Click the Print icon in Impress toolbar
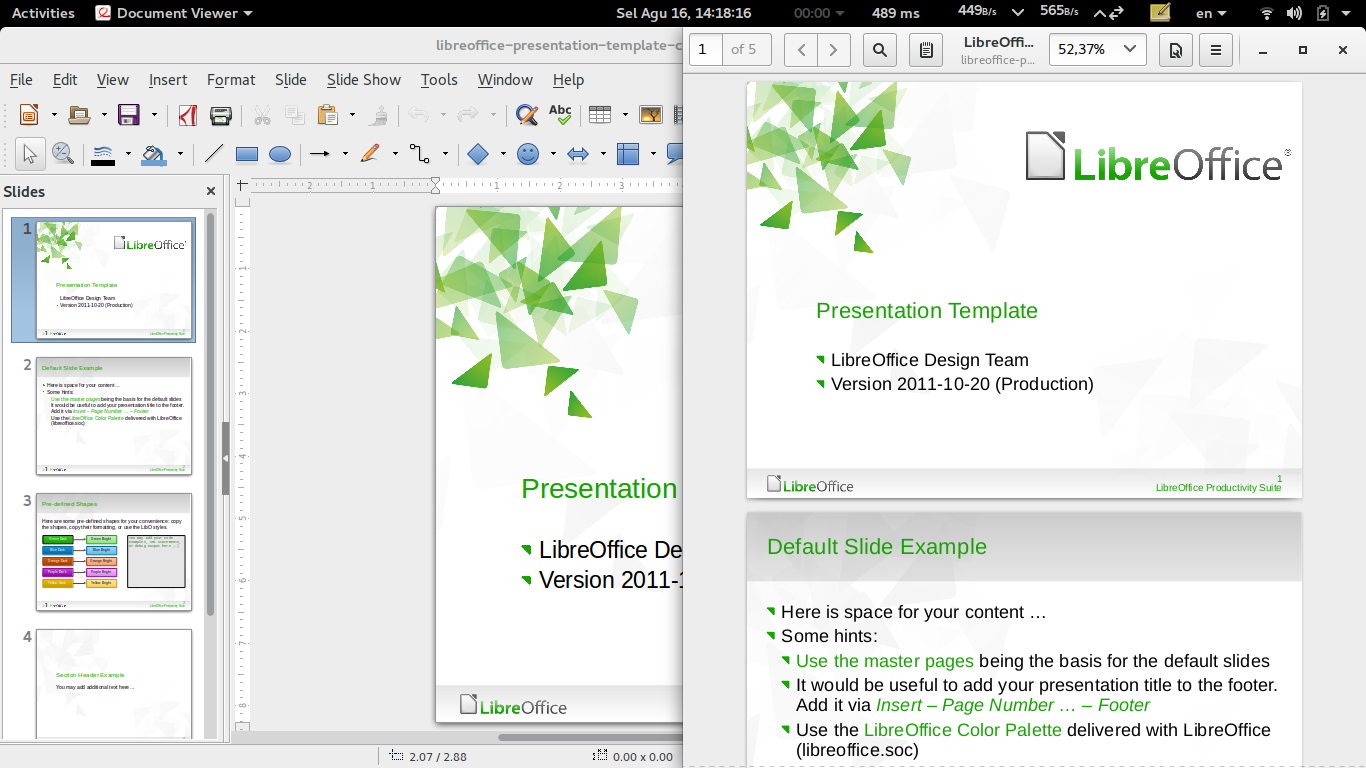 click(221, 115)
